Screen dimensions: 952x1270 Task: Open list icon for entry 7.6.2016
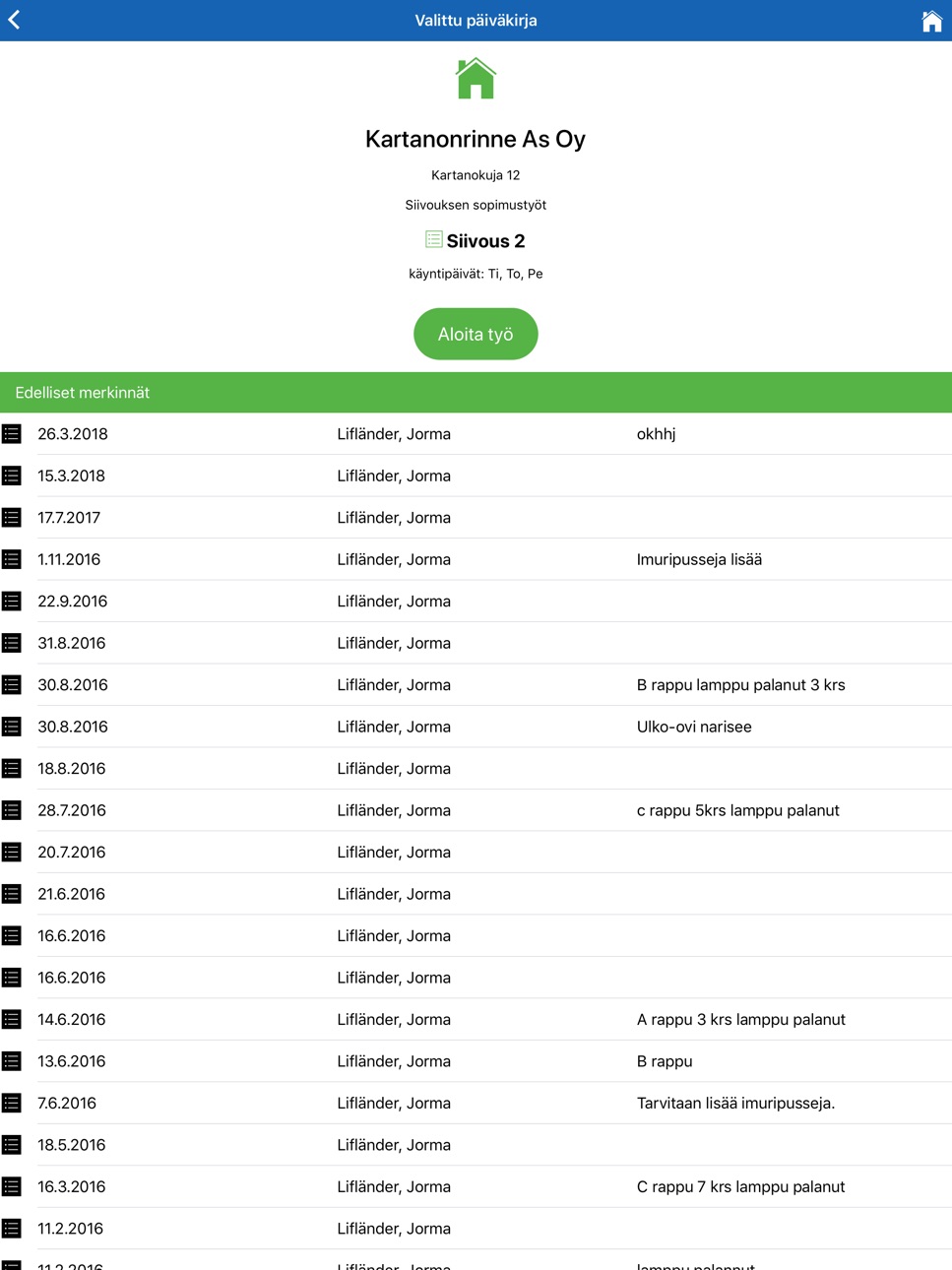pyautogui.click(x=12, y=1103)
